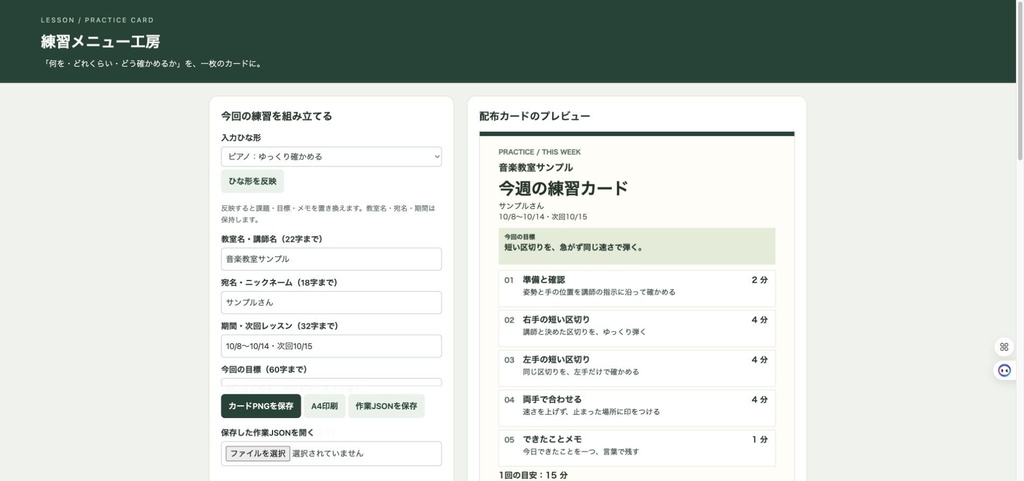Click the 練習メニュー工房 page title
Viewport: 1024px width, 481px height.
pyautogui.click(x=100, y=42)
